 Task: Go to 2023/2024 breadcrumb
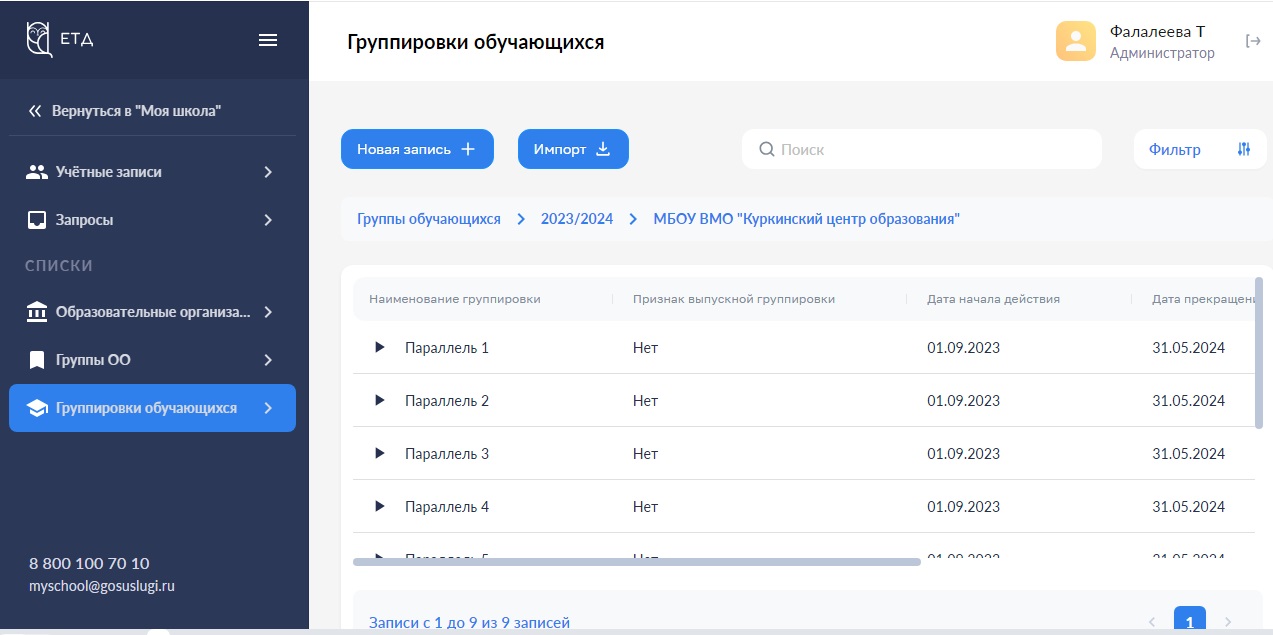pos(577,219)
